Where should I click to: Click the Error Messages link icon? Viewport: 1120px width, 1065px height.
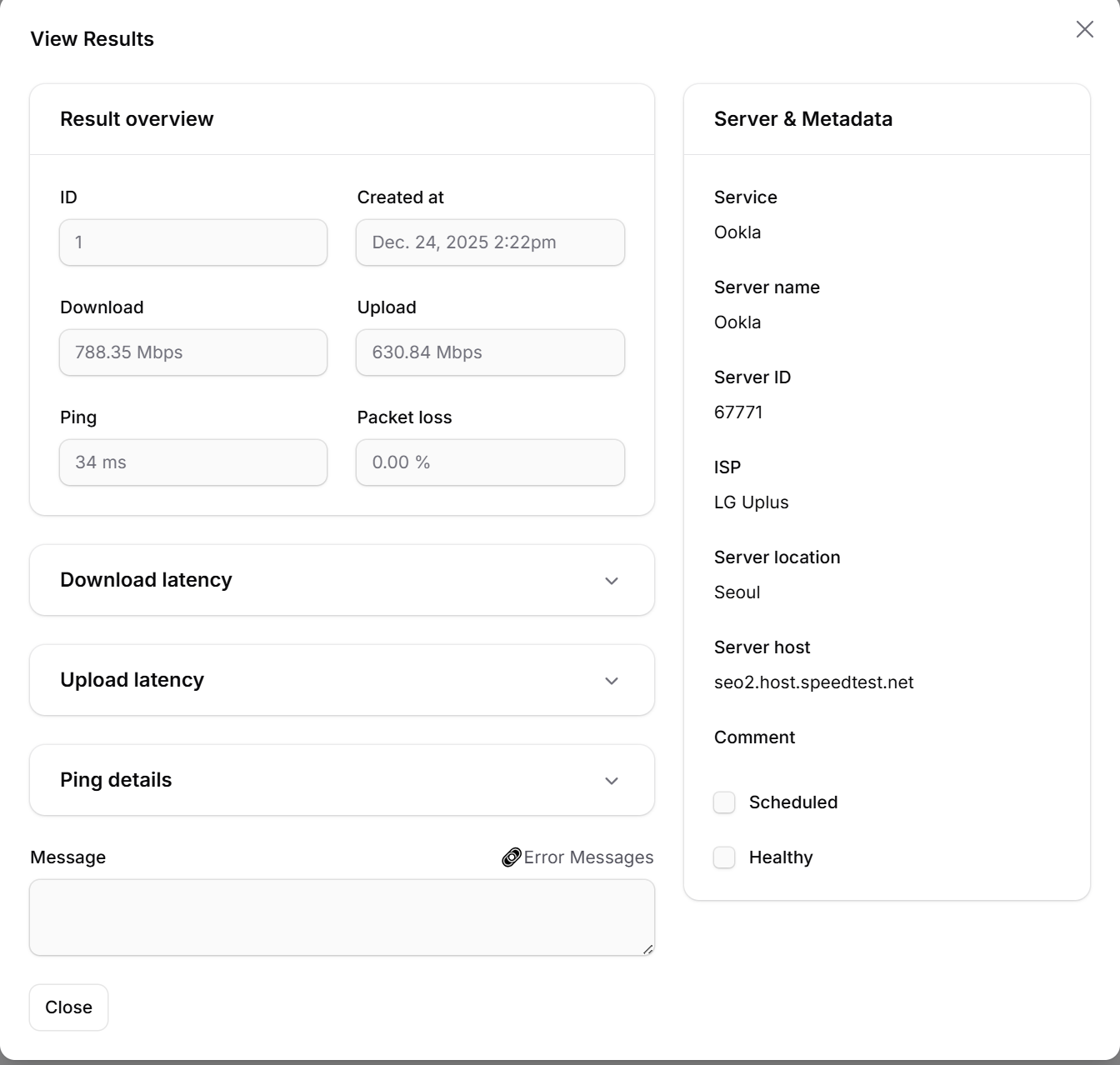pyautogui.click(x=511, y=857)
